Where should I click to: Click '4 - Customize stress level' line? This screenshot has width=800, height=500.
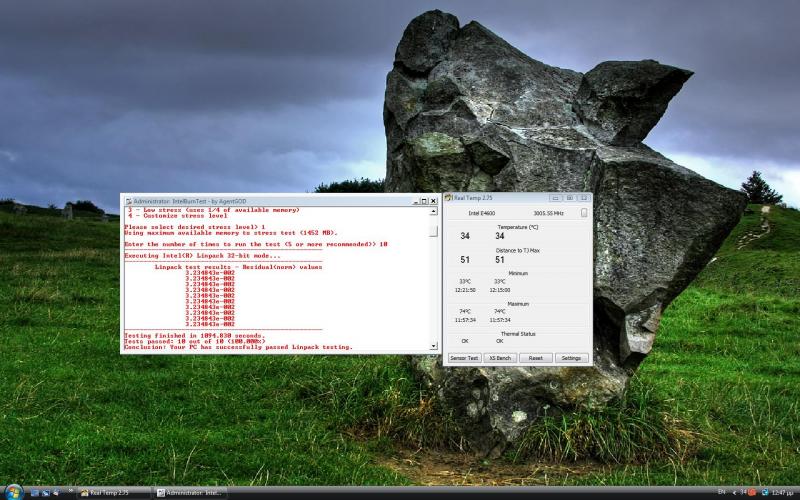pos(178,216)
